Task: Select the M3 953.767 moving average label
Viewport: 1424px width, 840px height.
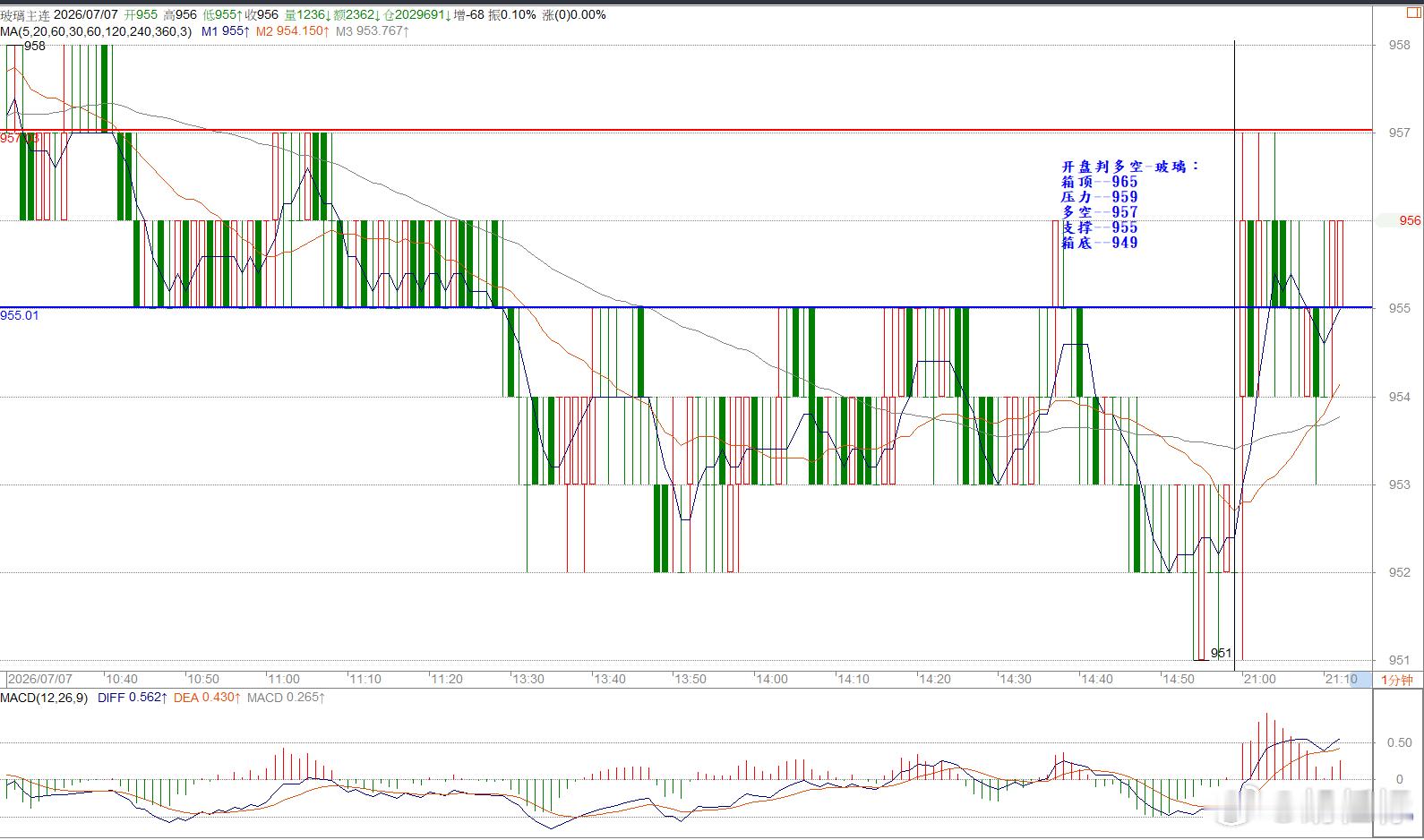Action: tap(373, 31)
